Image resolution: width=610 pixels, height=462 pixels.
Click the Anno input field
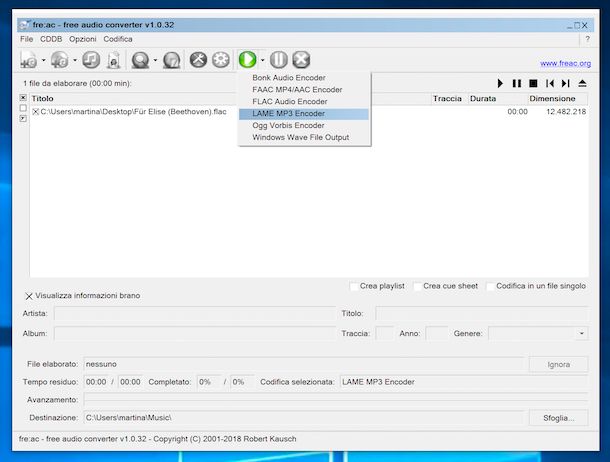436,333
